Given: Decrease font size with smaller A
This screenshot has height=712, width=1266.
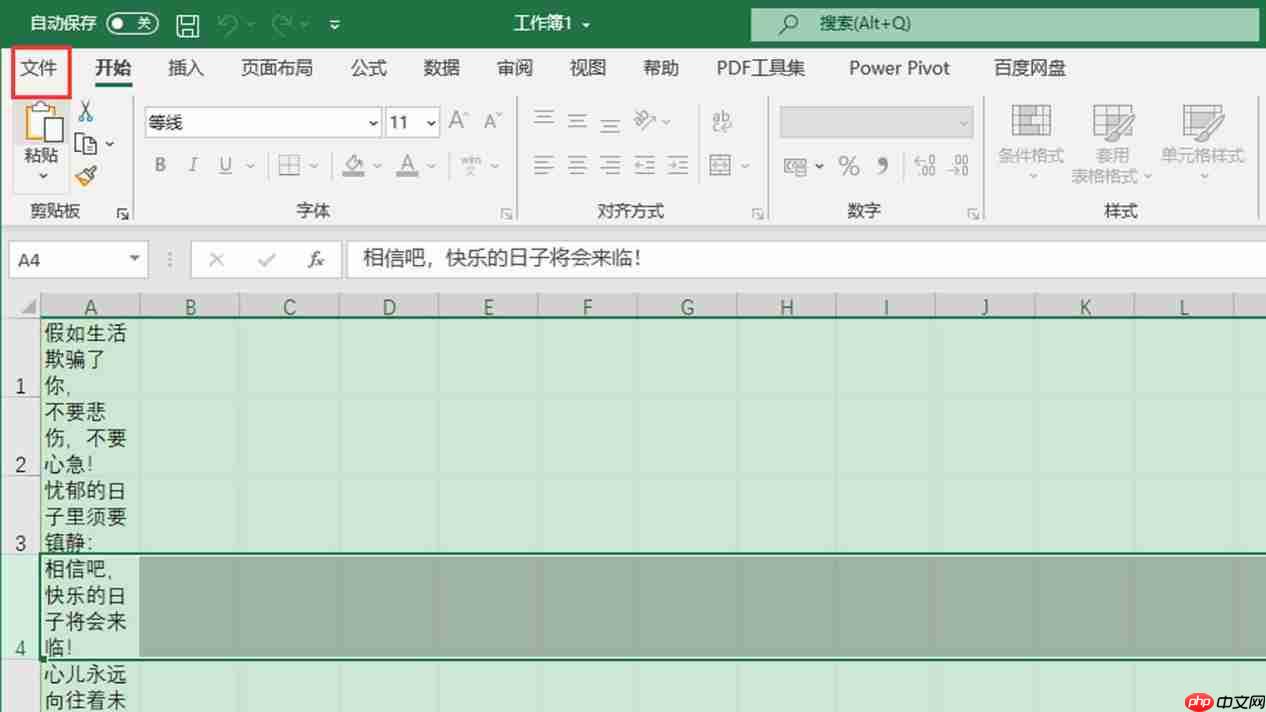Looking at the screenshot, I should click(x=492, y=121).
